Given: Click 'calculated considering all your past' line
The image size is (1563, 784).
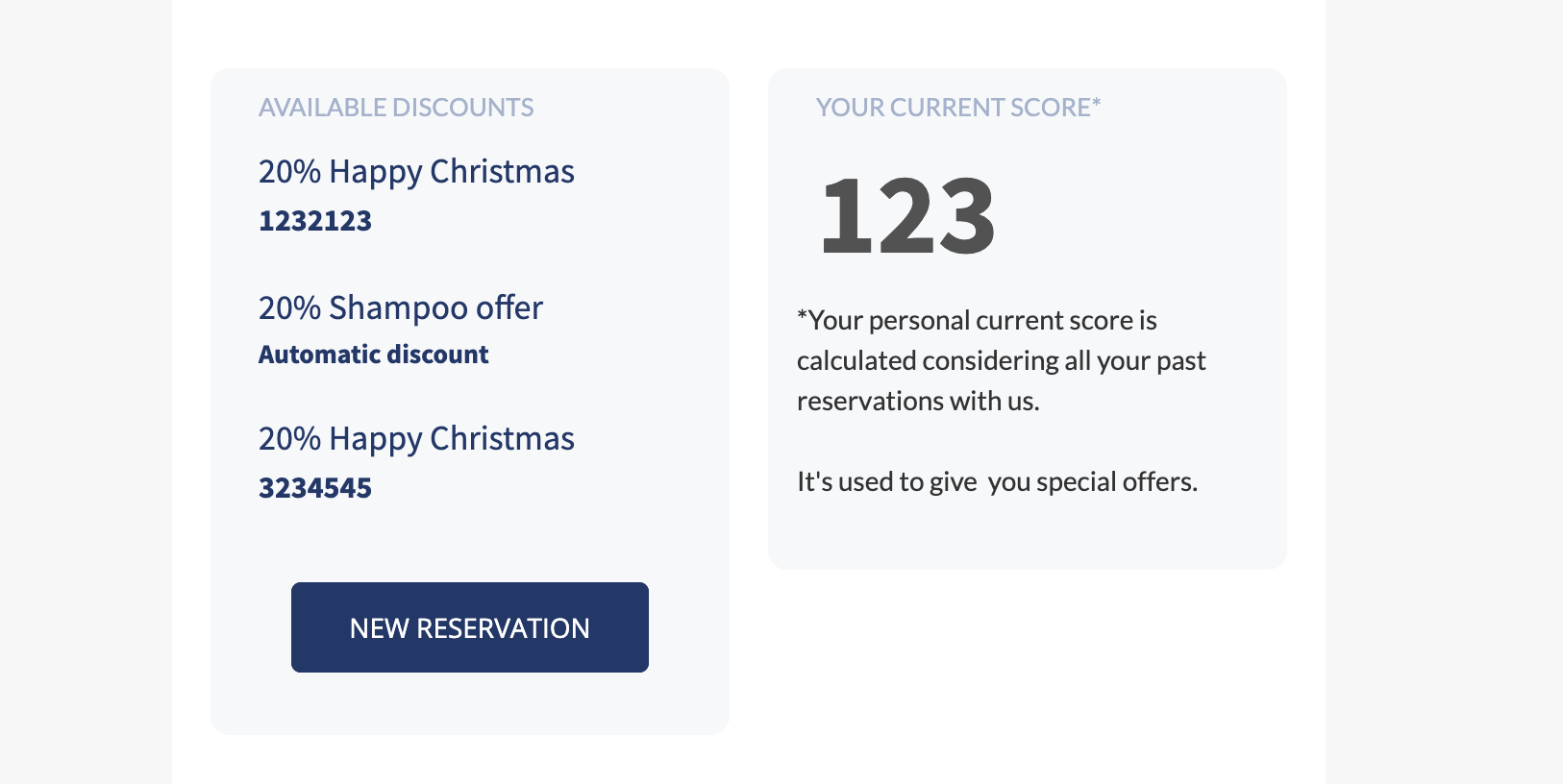Looking at the screenshot, I should tap(1001, 360).
